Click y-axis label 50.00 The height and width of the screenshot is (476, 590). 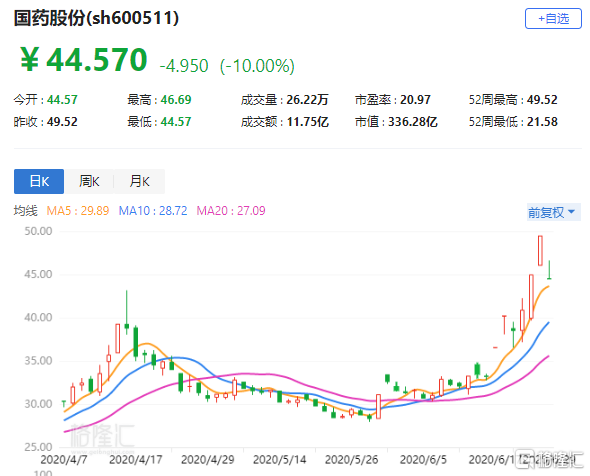click(38, 231)
